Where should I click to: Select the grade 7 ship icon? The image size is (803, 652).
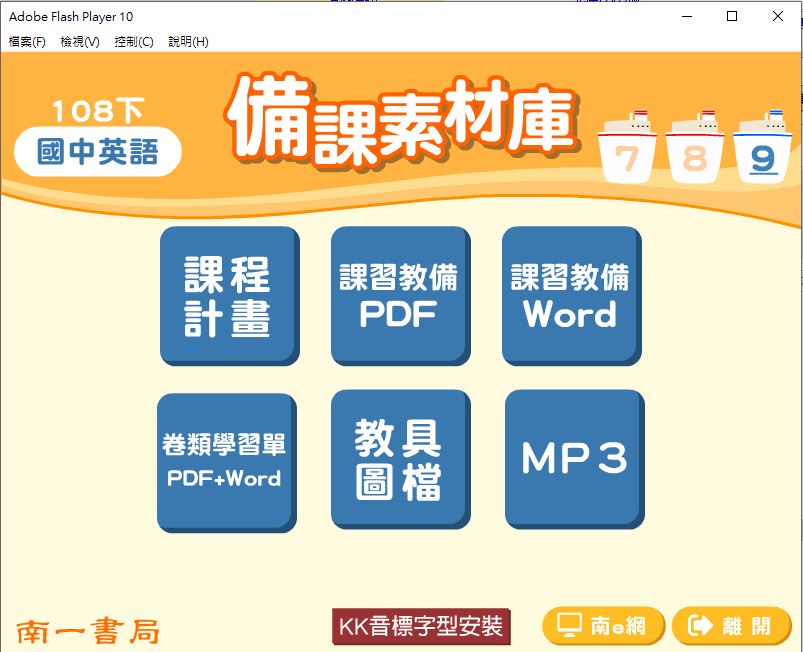click(x=627, y=148)
